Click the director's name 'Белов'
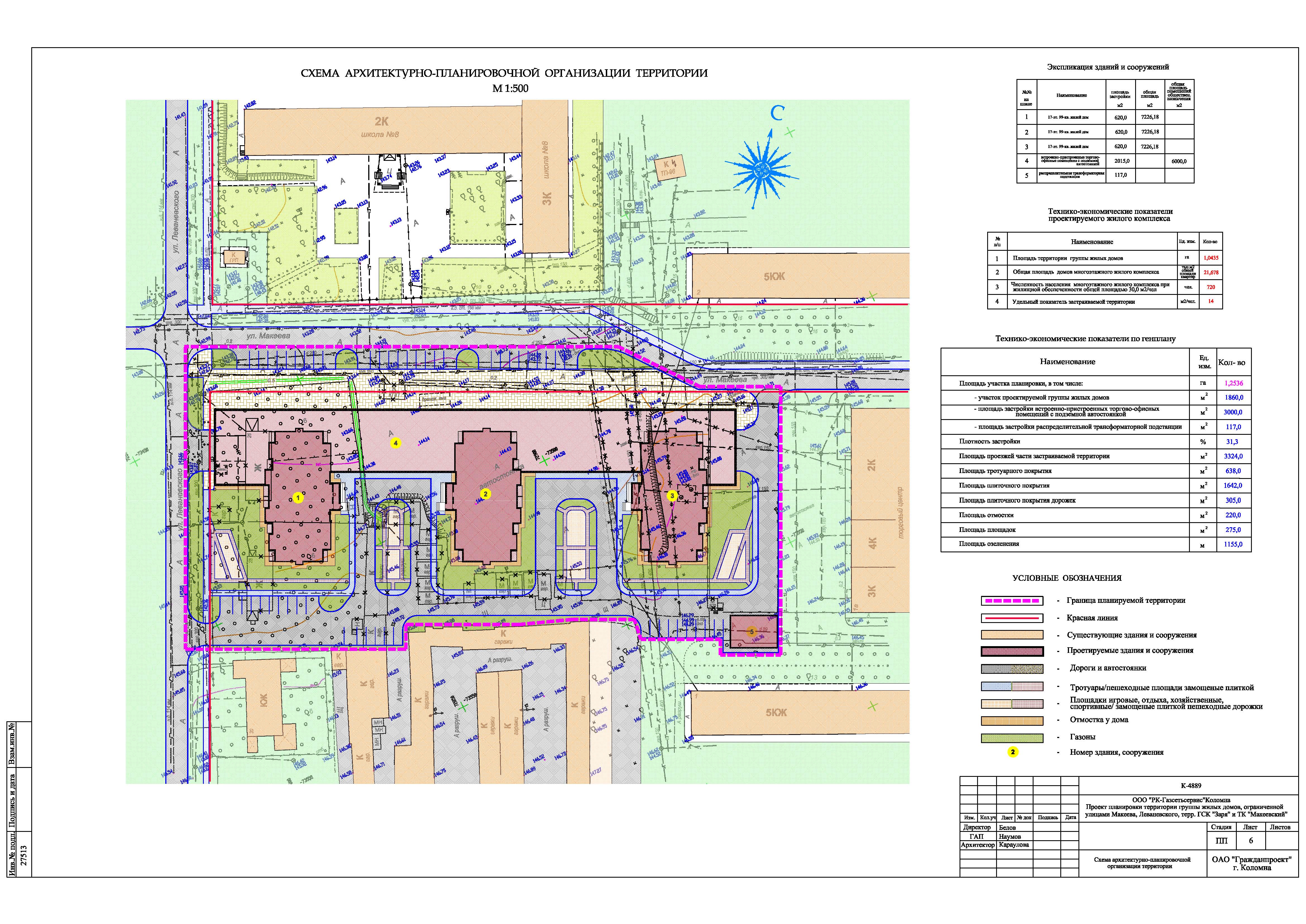This screenshot has width=1306, height=924. coord(1007,828)
